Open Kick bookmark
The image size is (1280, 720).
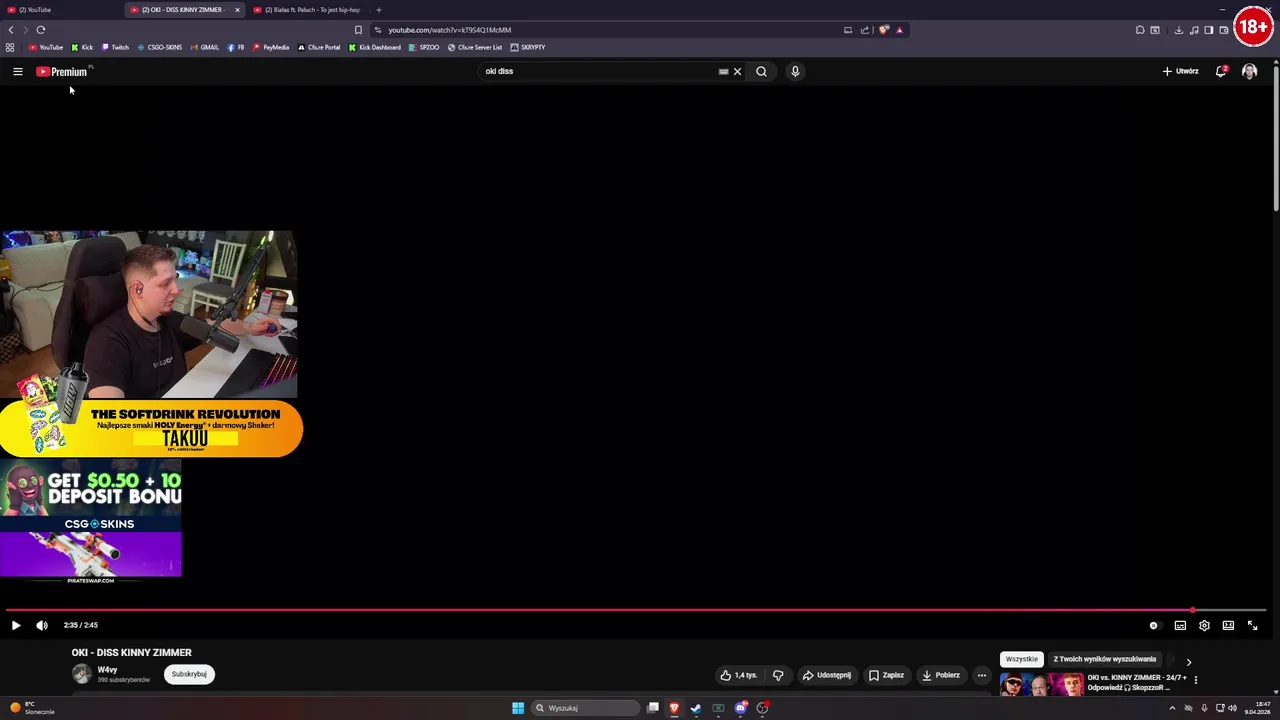click(x=82, y=47)
